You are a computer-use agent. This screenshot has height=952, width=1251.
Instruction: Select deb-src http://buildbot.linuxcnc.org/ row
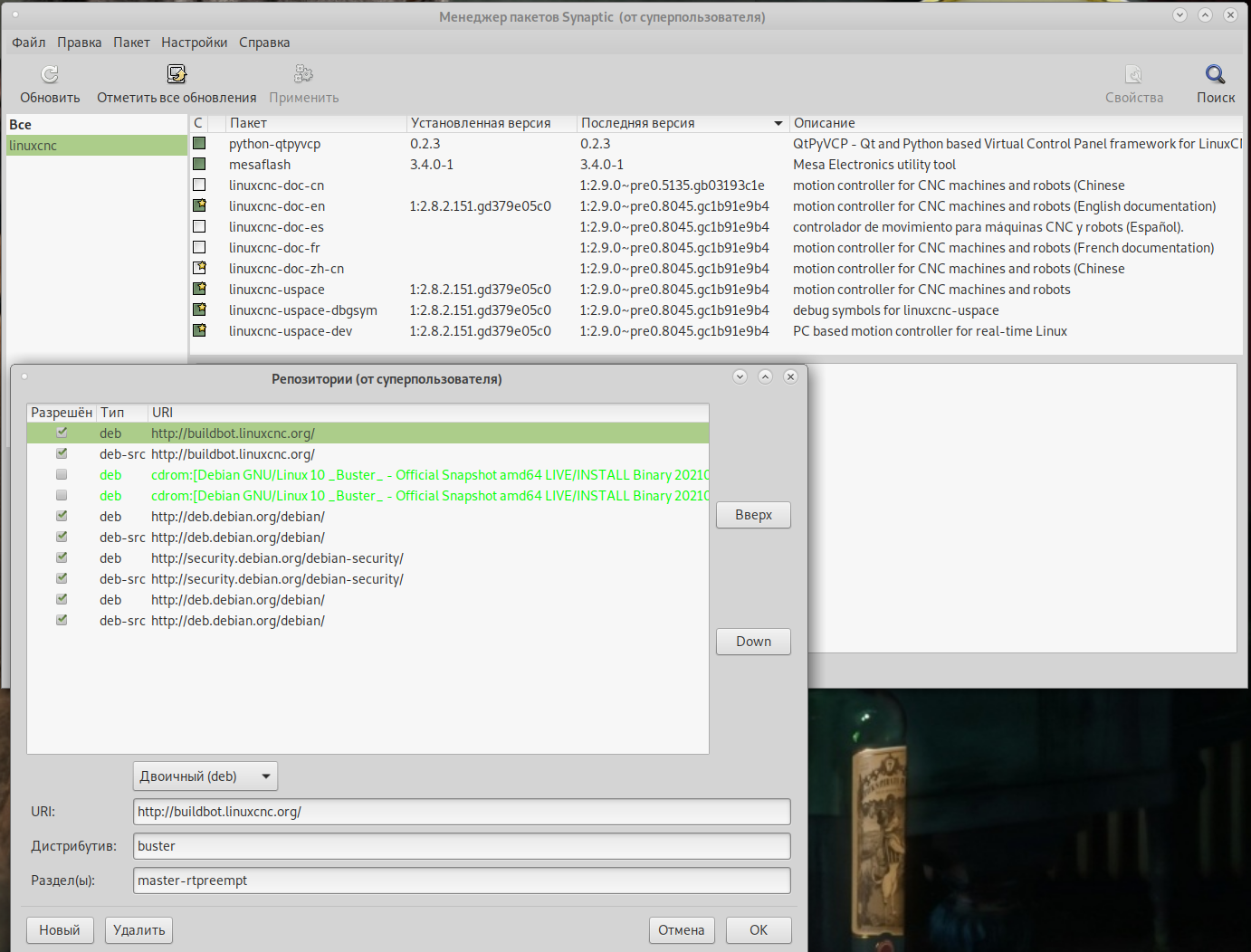[368, 454]
